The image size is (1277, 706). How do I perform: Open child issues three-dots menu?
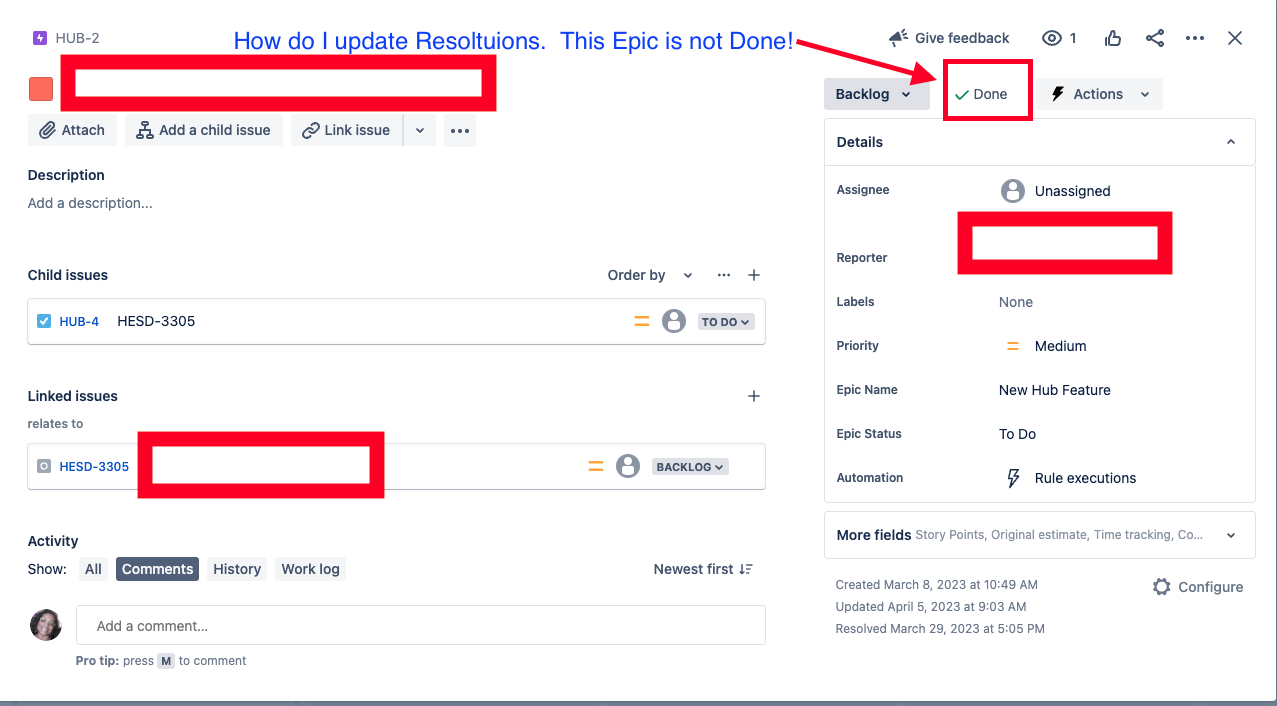724,275
